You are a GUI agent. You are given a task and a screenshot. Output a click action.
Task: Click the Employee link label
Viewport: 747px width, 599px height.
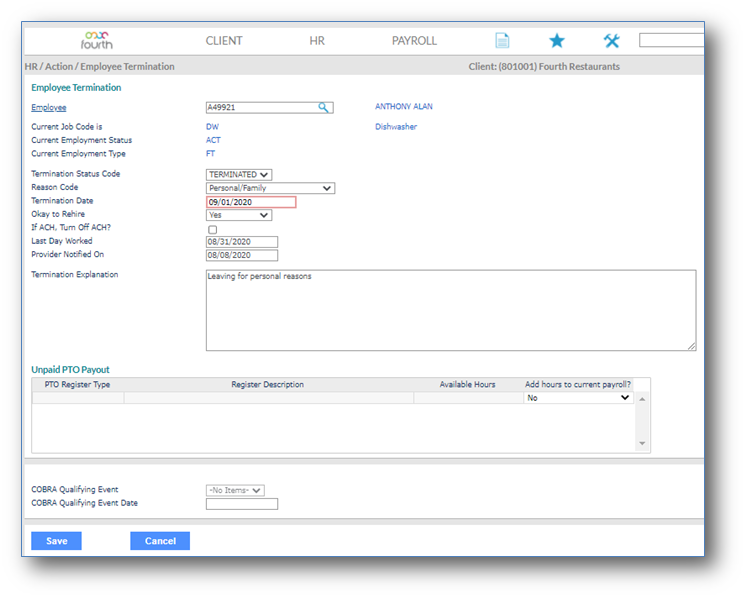pos(49,107)
